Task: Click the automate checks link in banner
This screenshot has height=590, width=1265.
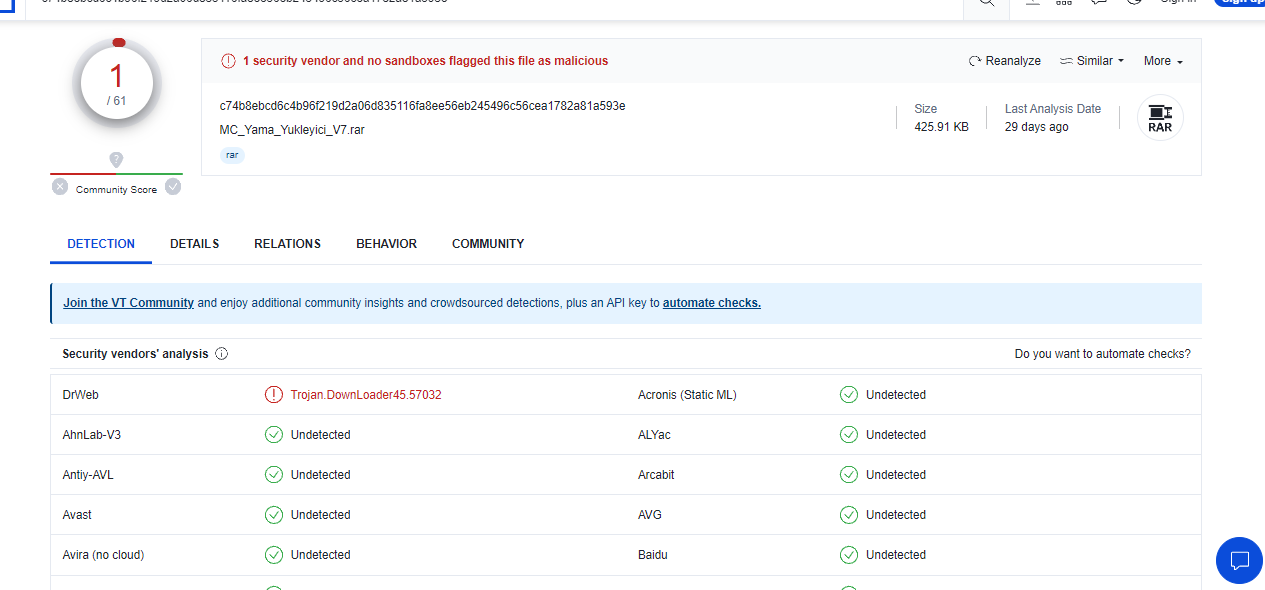Action: [711, 303]
